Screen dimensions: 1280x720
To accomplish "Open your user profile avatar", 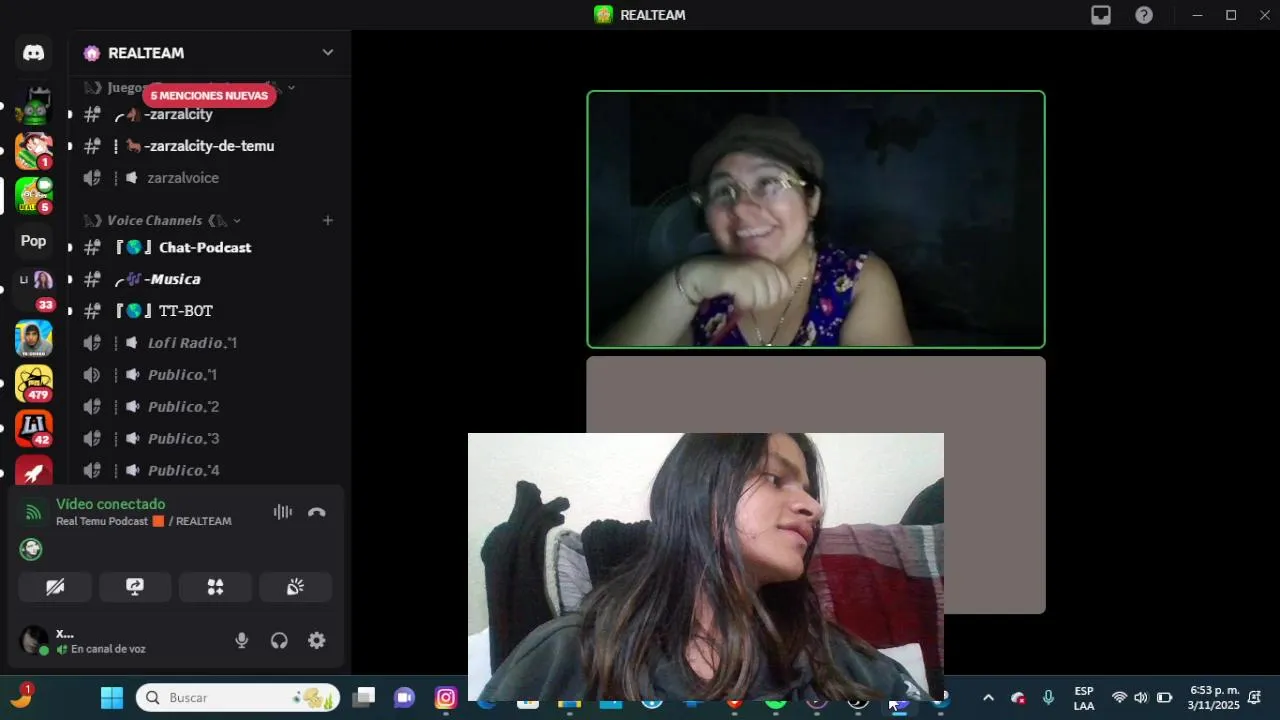I will pyautogui.click(x=34, y=640).
